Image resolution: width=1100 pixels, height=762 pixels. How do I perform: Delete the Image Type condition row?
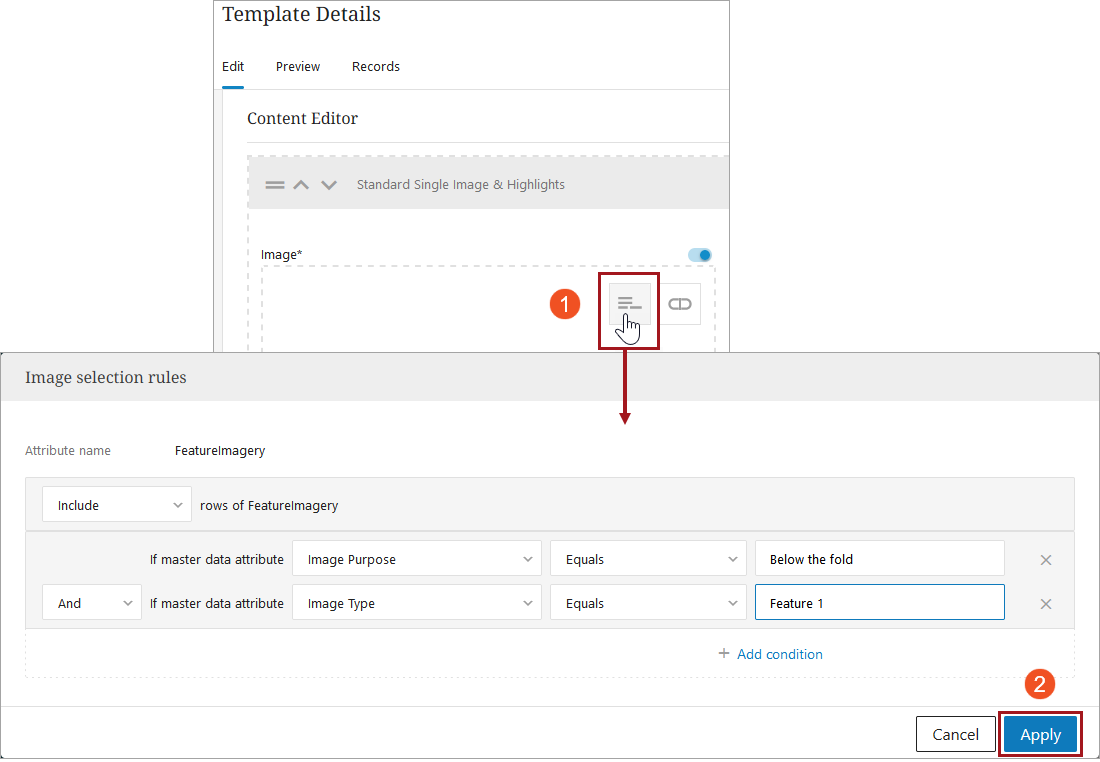click(1046, 604)
